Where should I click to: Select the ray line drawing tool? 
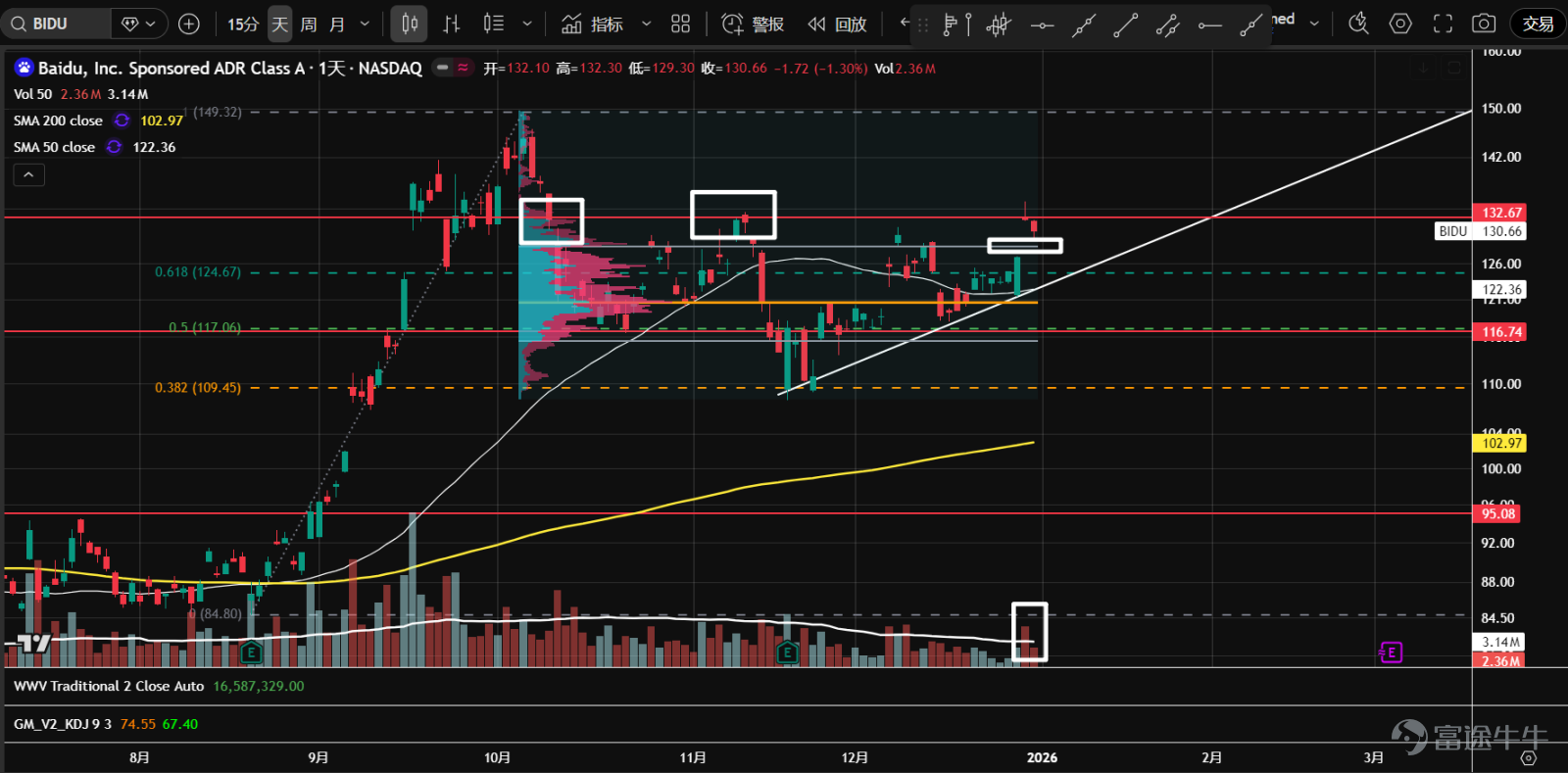[x=1250, y=25]
